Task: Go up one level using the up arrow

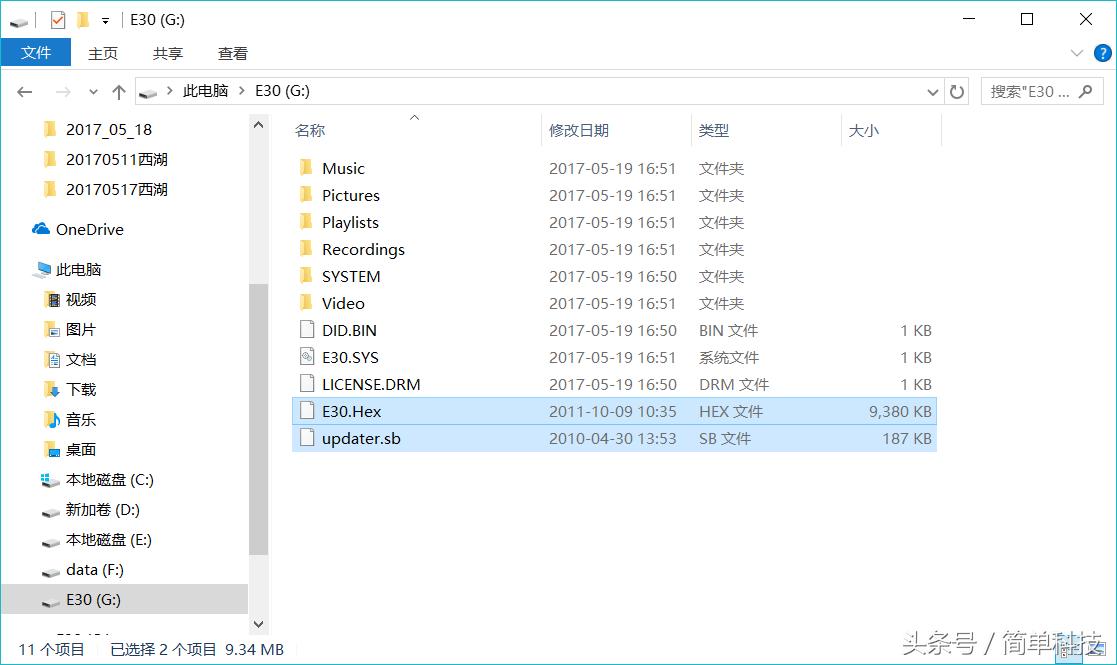Action: 118,91
